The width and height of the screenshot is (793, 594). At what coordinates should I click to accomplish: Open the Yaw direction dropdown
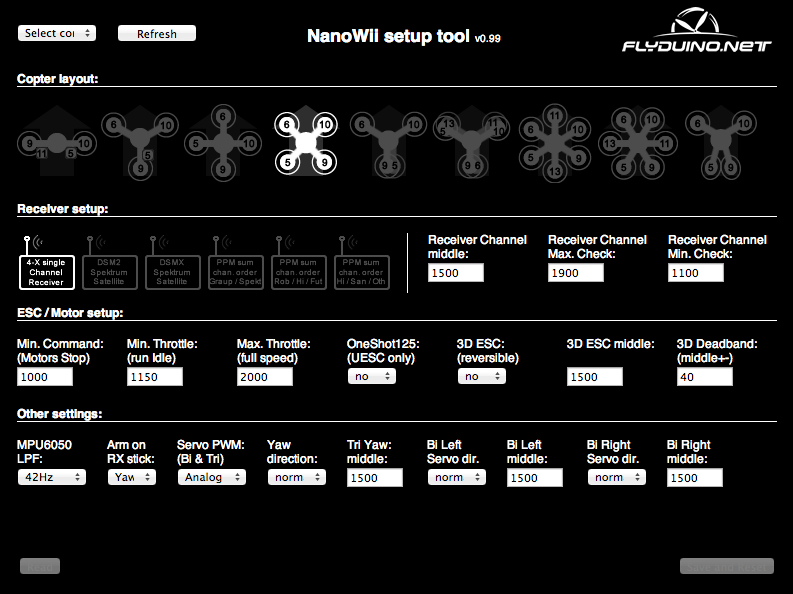coord(296,477)
